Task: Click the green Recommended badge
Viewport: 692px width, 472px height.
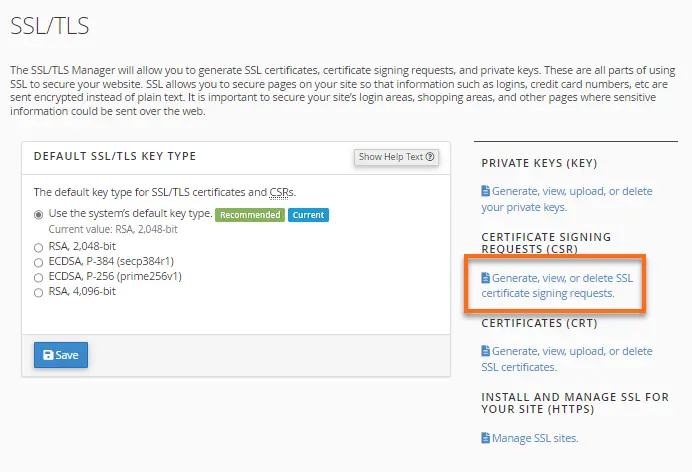Action: [251, 214]
